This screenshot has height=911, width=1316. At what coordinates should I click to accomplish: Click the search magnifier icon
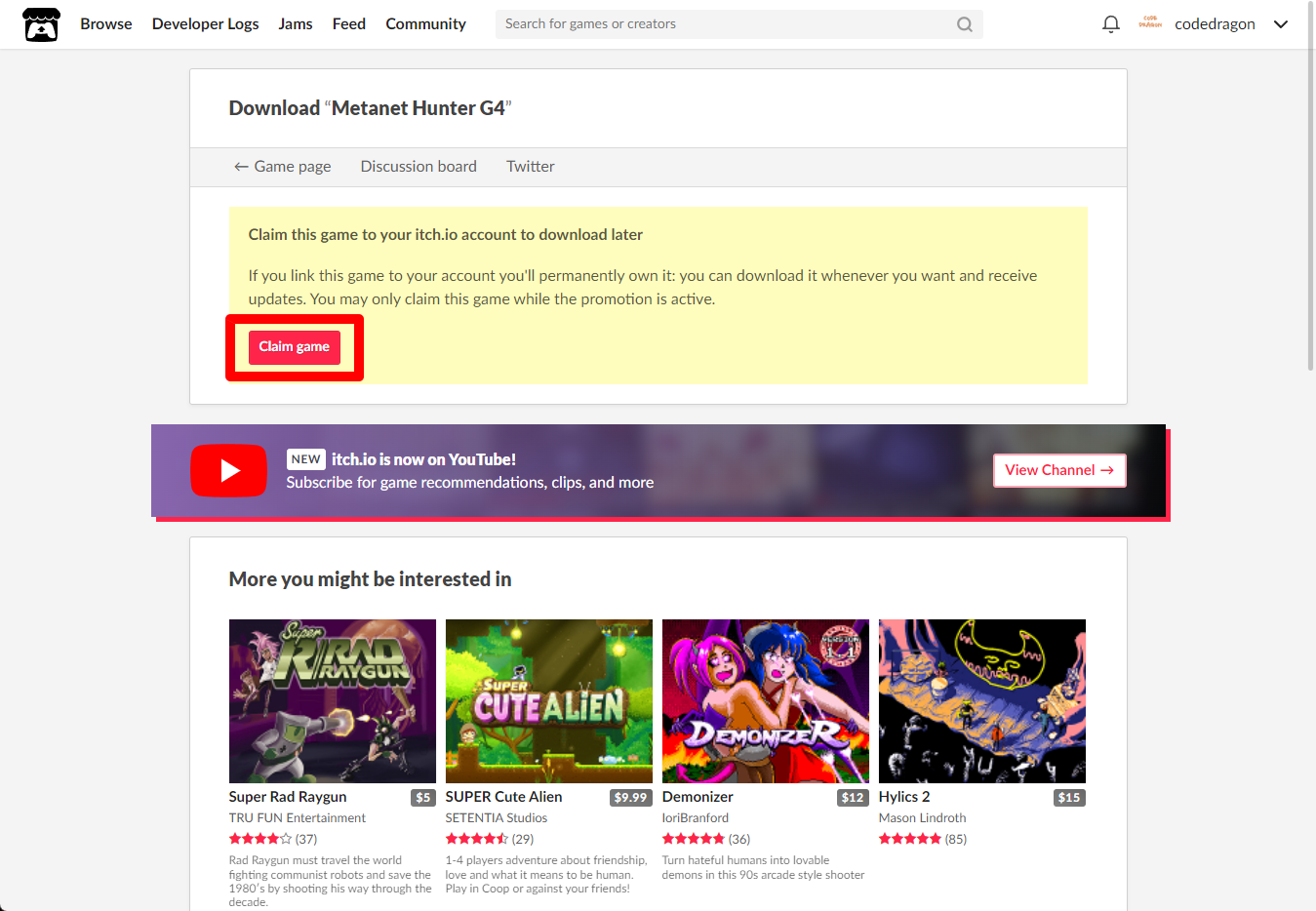[x=964, y=24]
